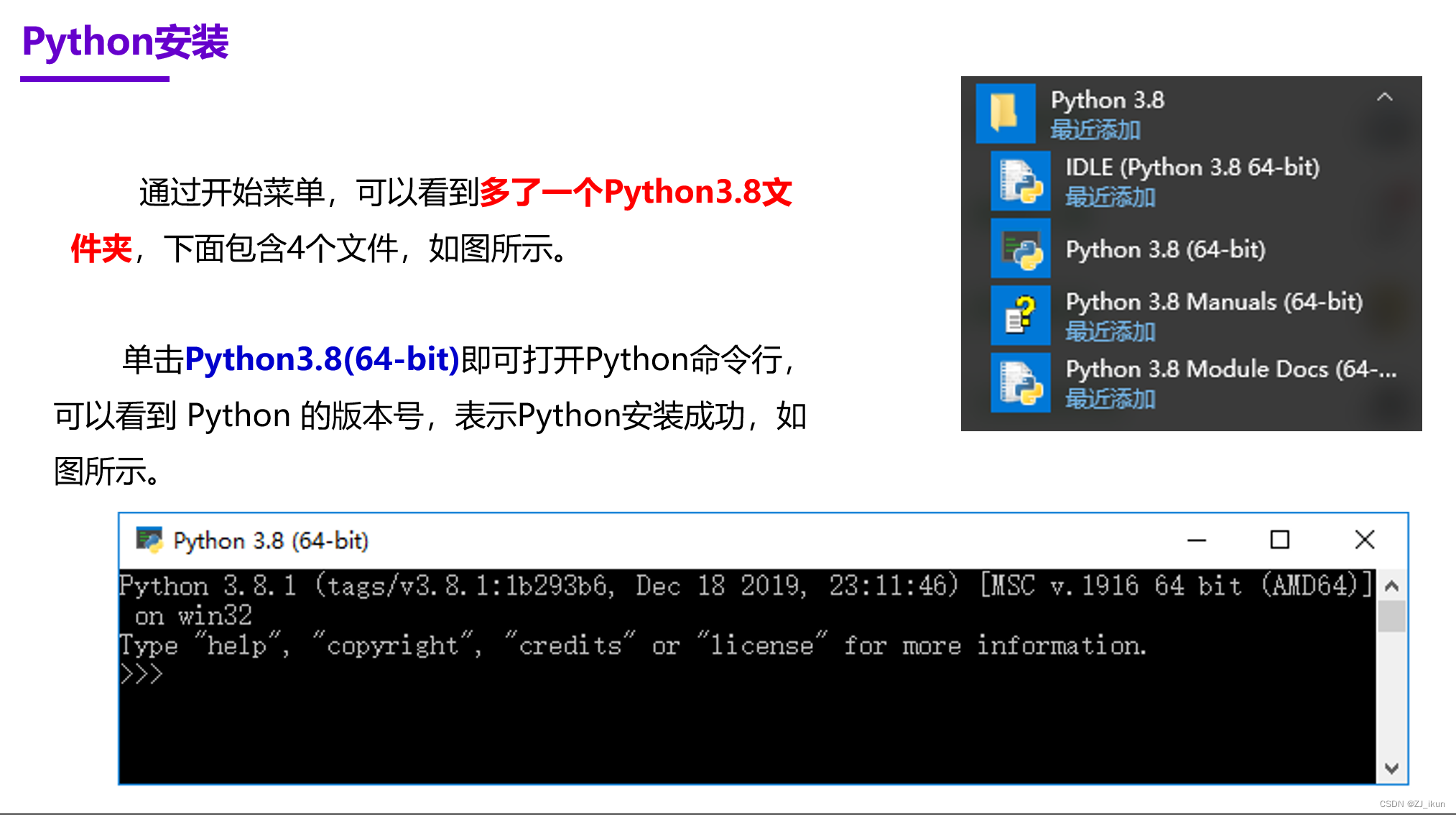This screenshot has width=1456, height=815.
Task: Click the red '多了一个Python3.8文' text
Action: [x=636, y=192]
